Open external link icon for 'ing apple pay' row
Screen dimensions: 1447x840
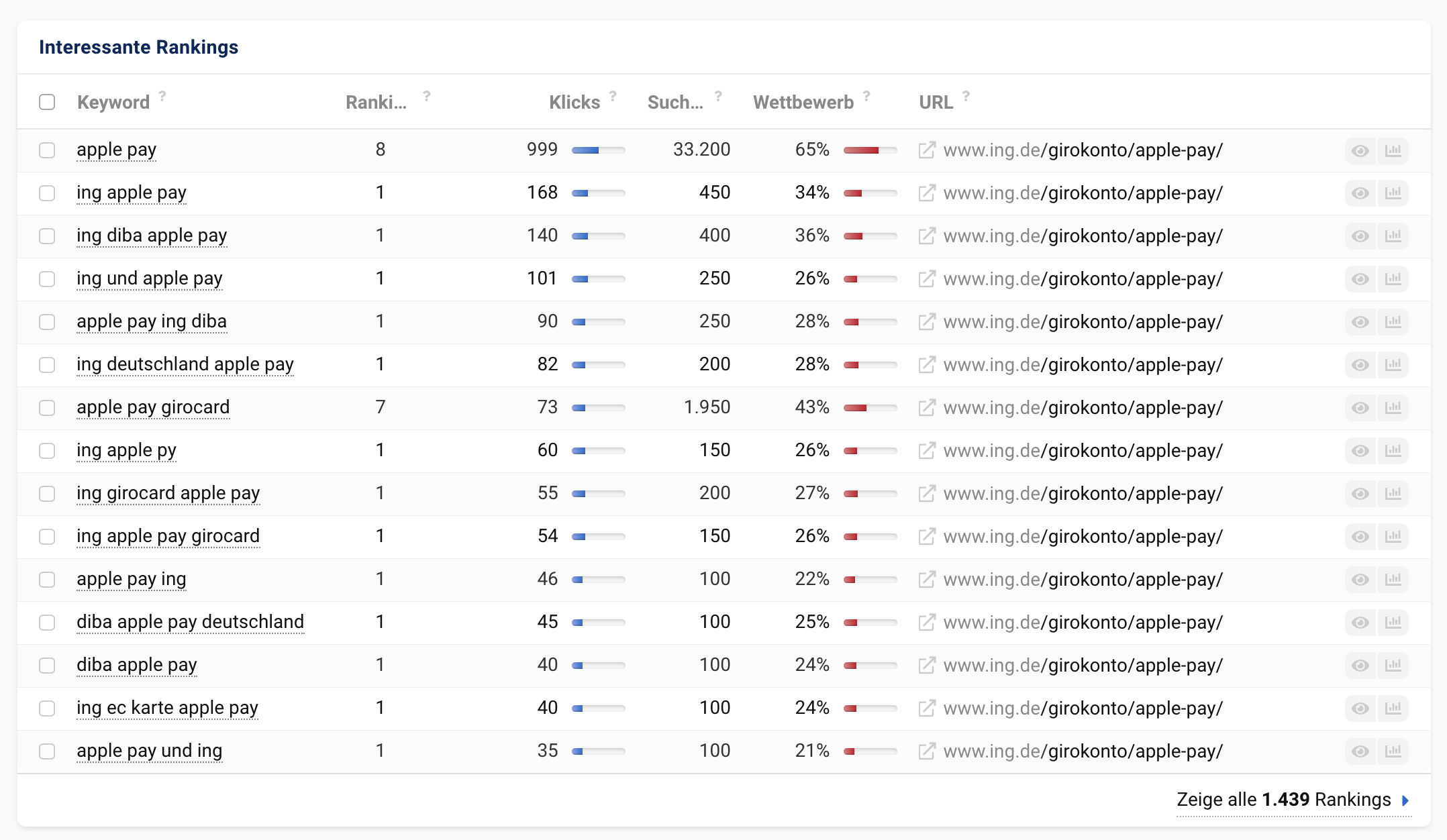click(927, 193)
